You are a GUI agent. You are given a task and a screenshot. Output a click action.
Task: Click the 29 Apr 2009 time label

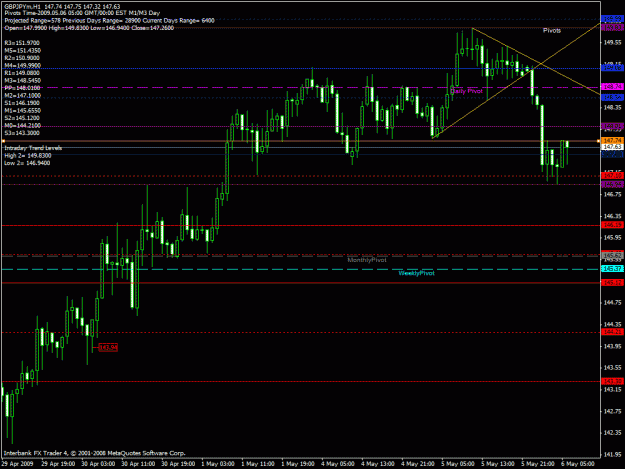tap(18, 464)
